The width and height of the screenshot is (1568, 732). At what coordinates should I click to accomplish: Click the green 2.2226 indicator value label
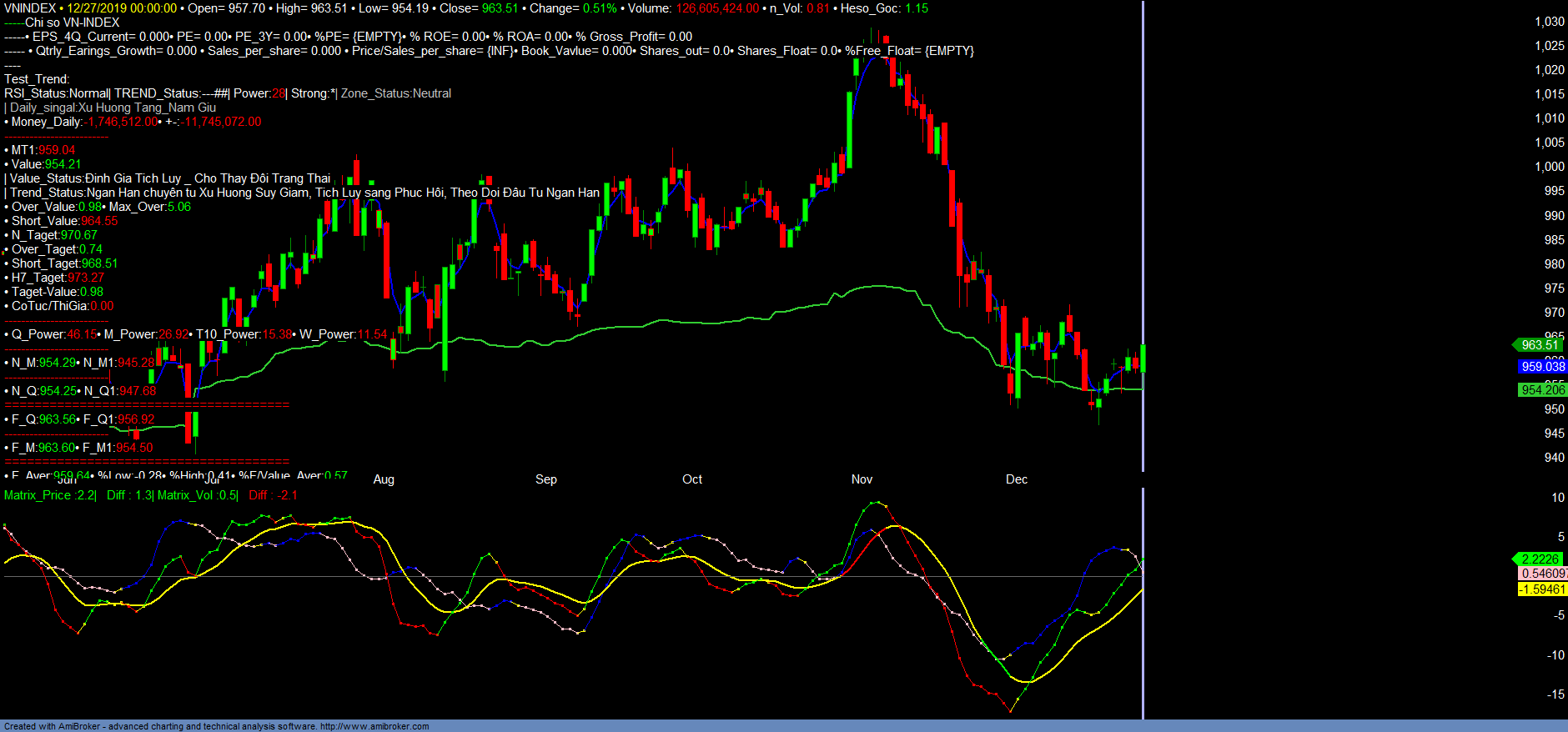tap(1539, 559)
